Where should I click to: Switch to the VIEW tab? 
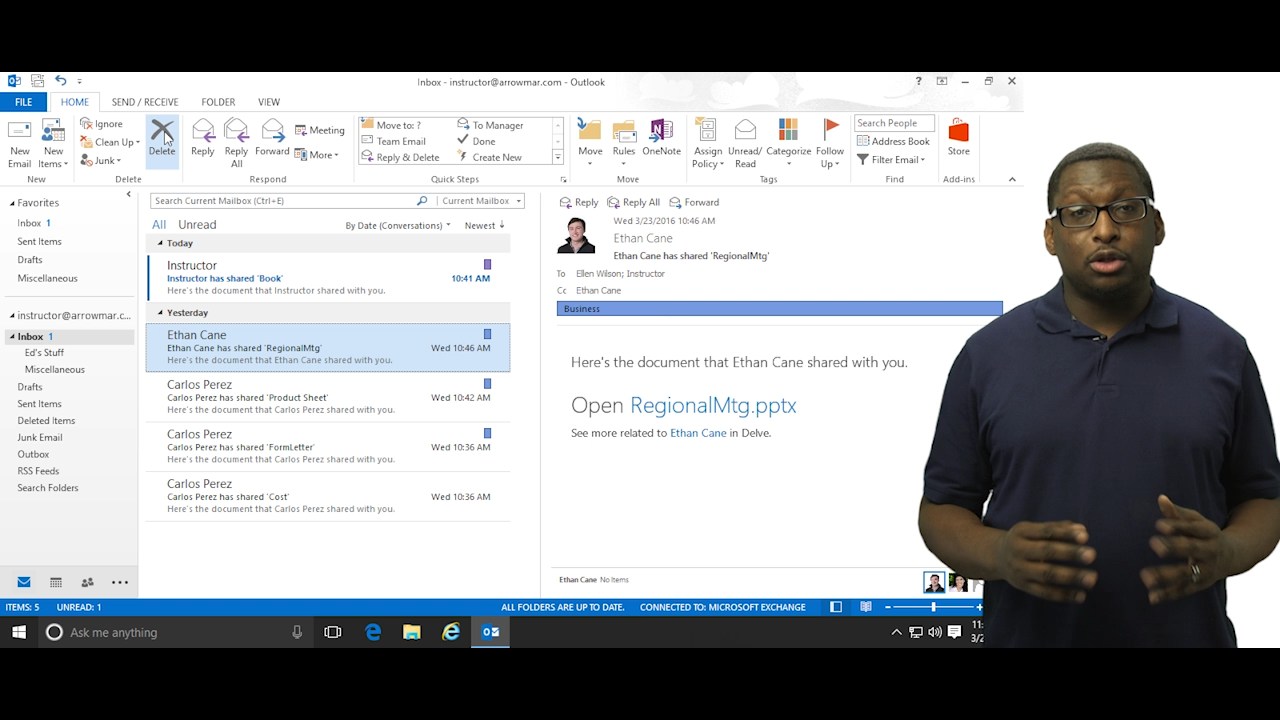pos(269,102)
